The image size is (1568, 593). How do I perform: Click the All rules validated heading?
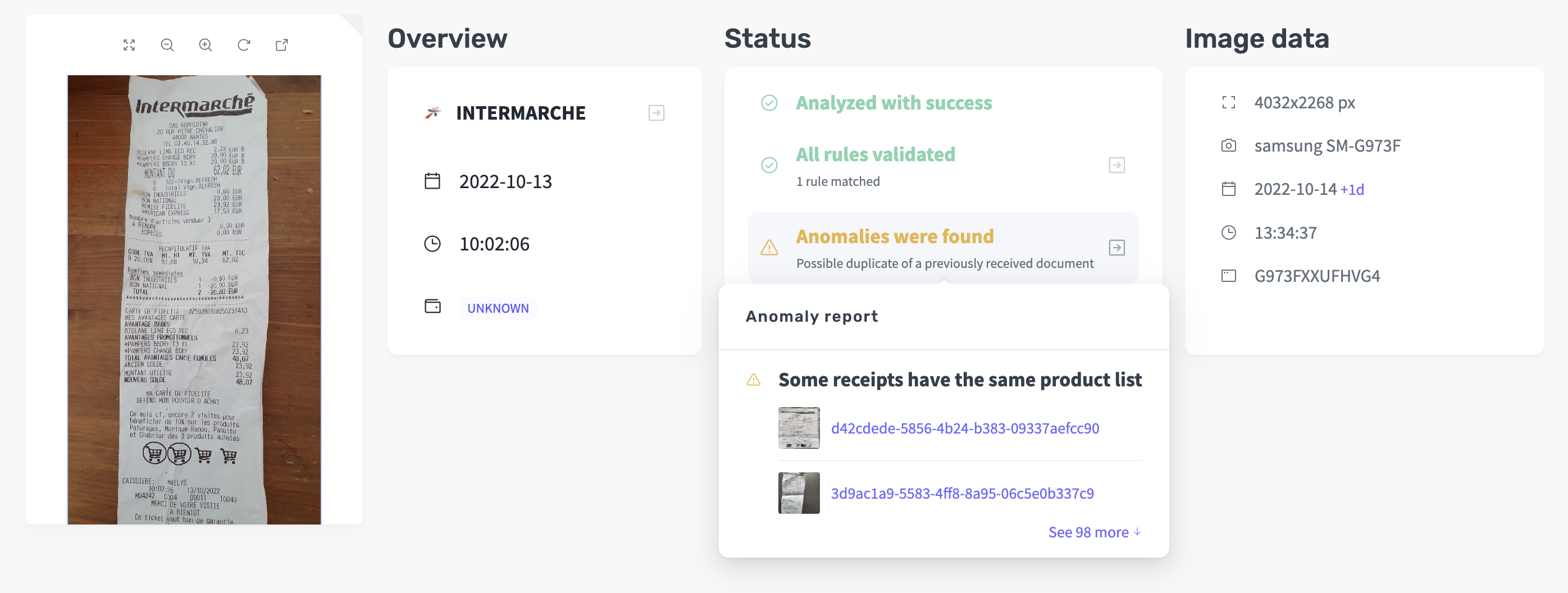[876, 154]
